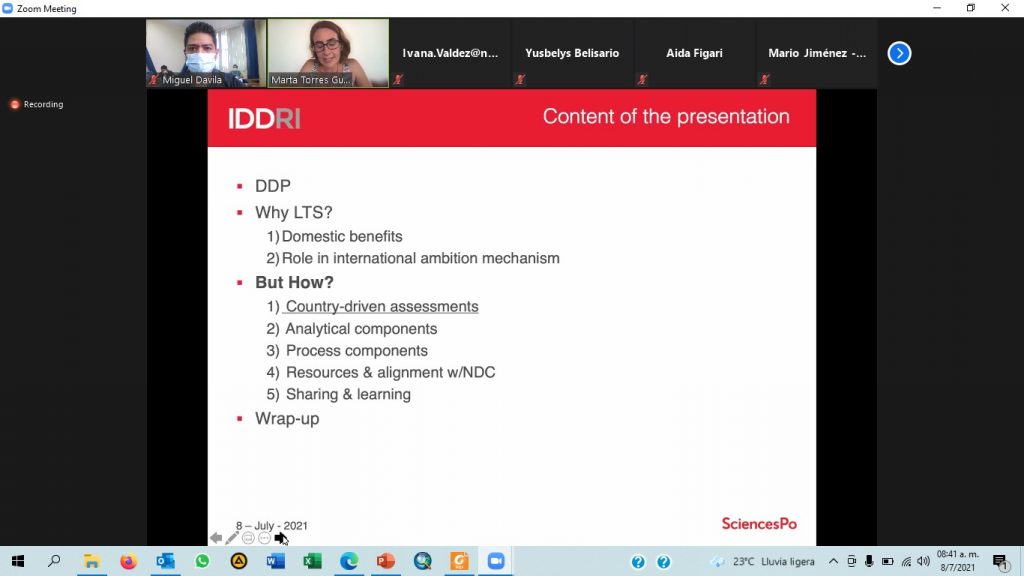Open Excel from the taskbar
The height and width of the screenshot is (576, 1024).
312,562
